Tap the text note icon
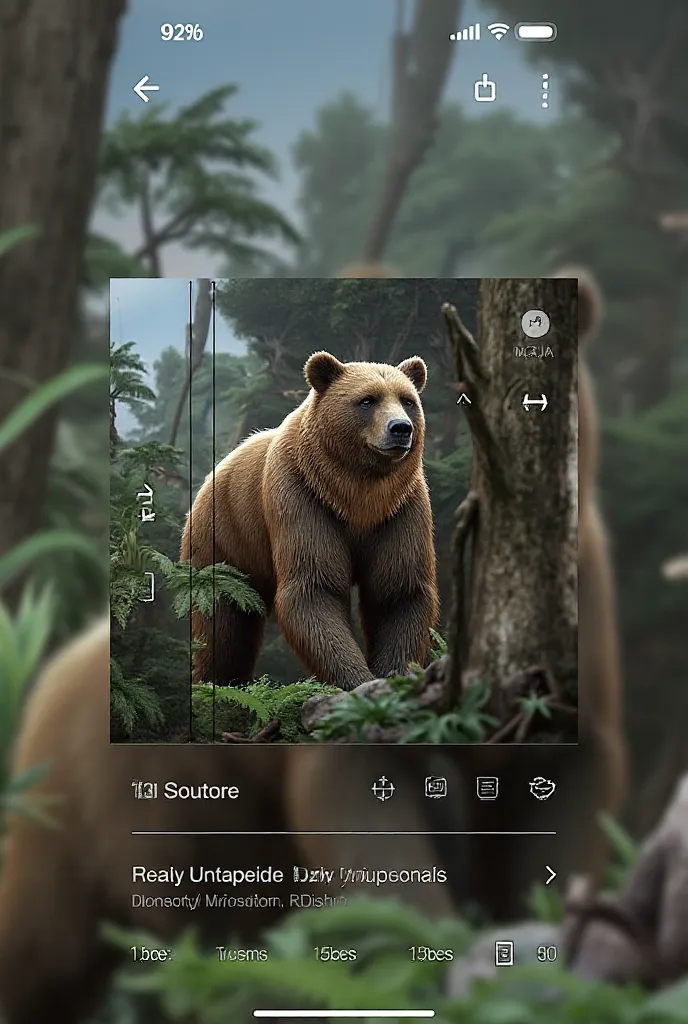 tap(487, 788)
